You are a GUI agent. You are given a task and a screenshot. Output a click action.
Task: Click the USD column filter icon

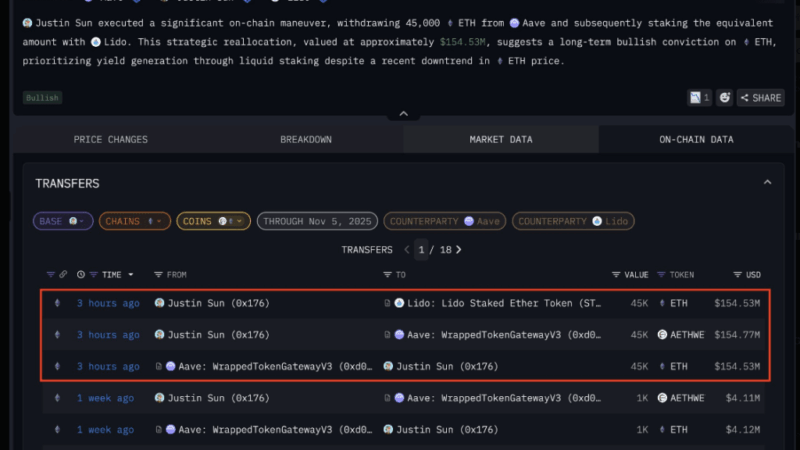click(737, 274)
